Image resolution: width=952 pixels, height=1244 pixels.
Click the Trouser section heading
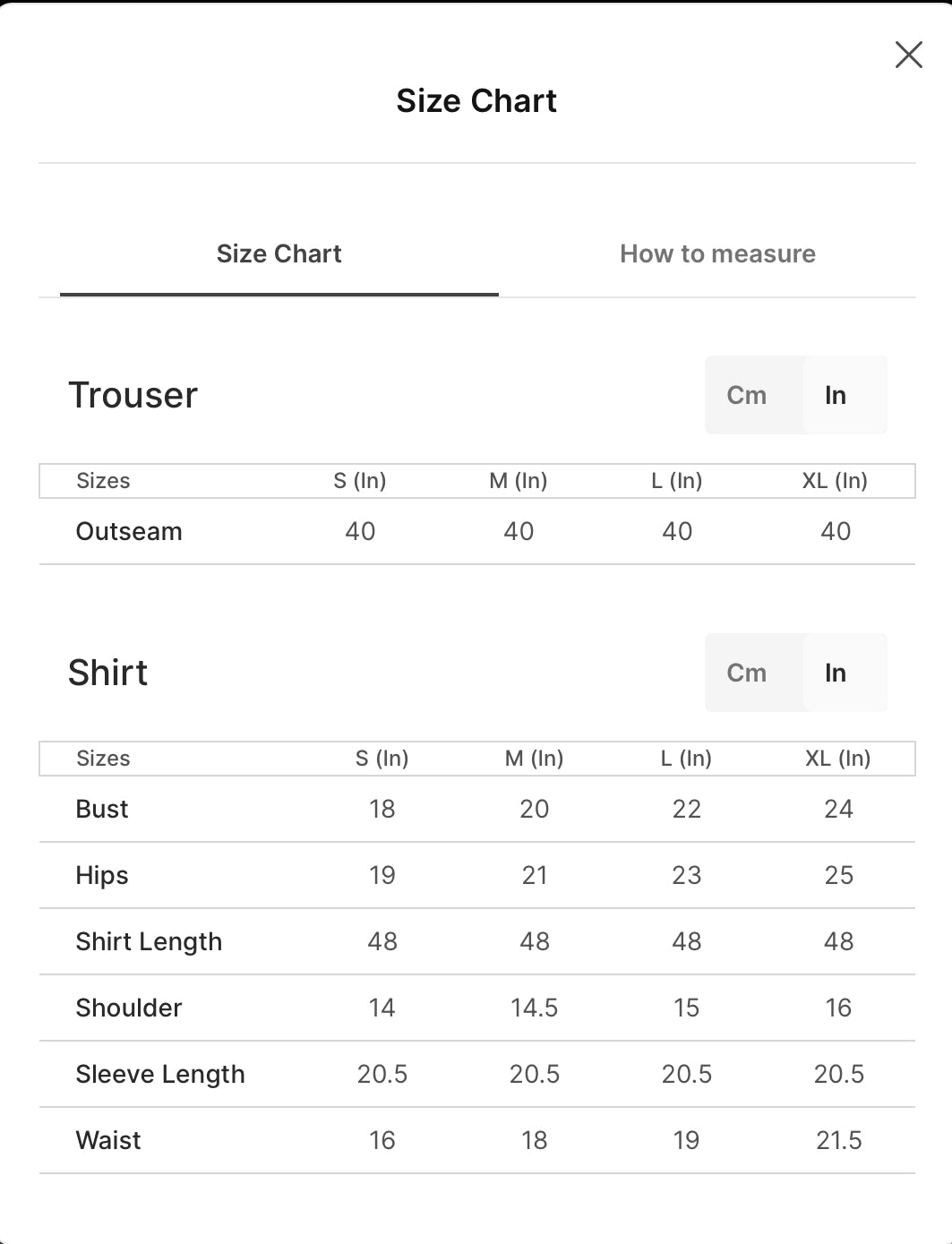coord(133,395)
